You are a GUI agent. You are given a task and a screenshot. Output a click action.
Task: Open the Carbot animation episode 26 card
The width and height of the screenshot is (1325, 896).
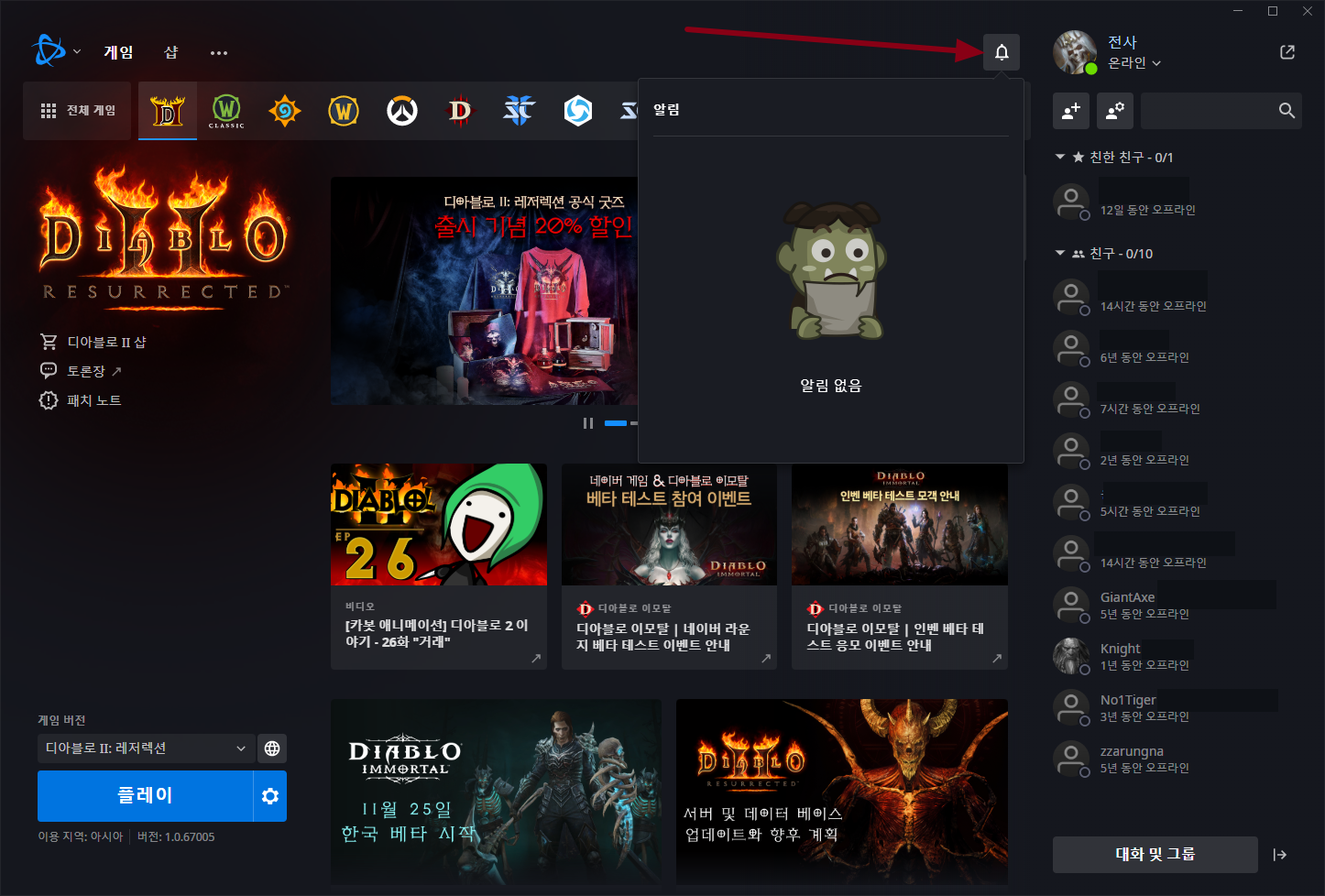coord(439,566)
